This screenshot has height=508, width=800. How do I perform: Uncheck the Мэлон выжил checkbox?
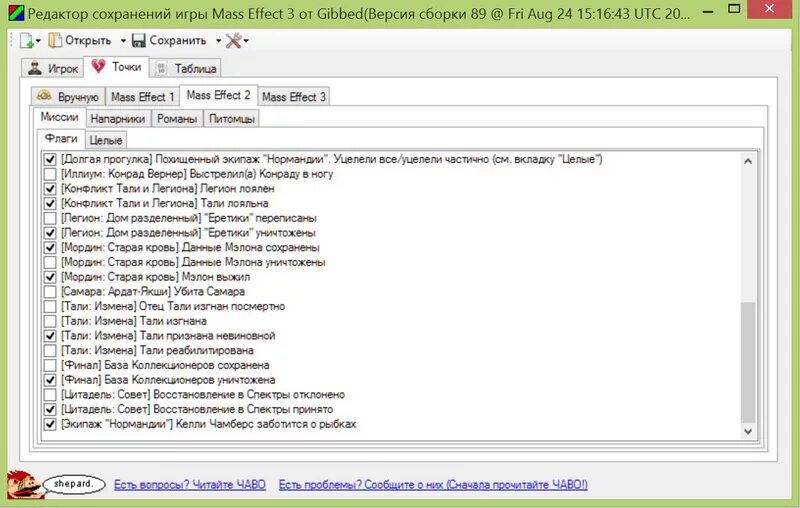49,277
